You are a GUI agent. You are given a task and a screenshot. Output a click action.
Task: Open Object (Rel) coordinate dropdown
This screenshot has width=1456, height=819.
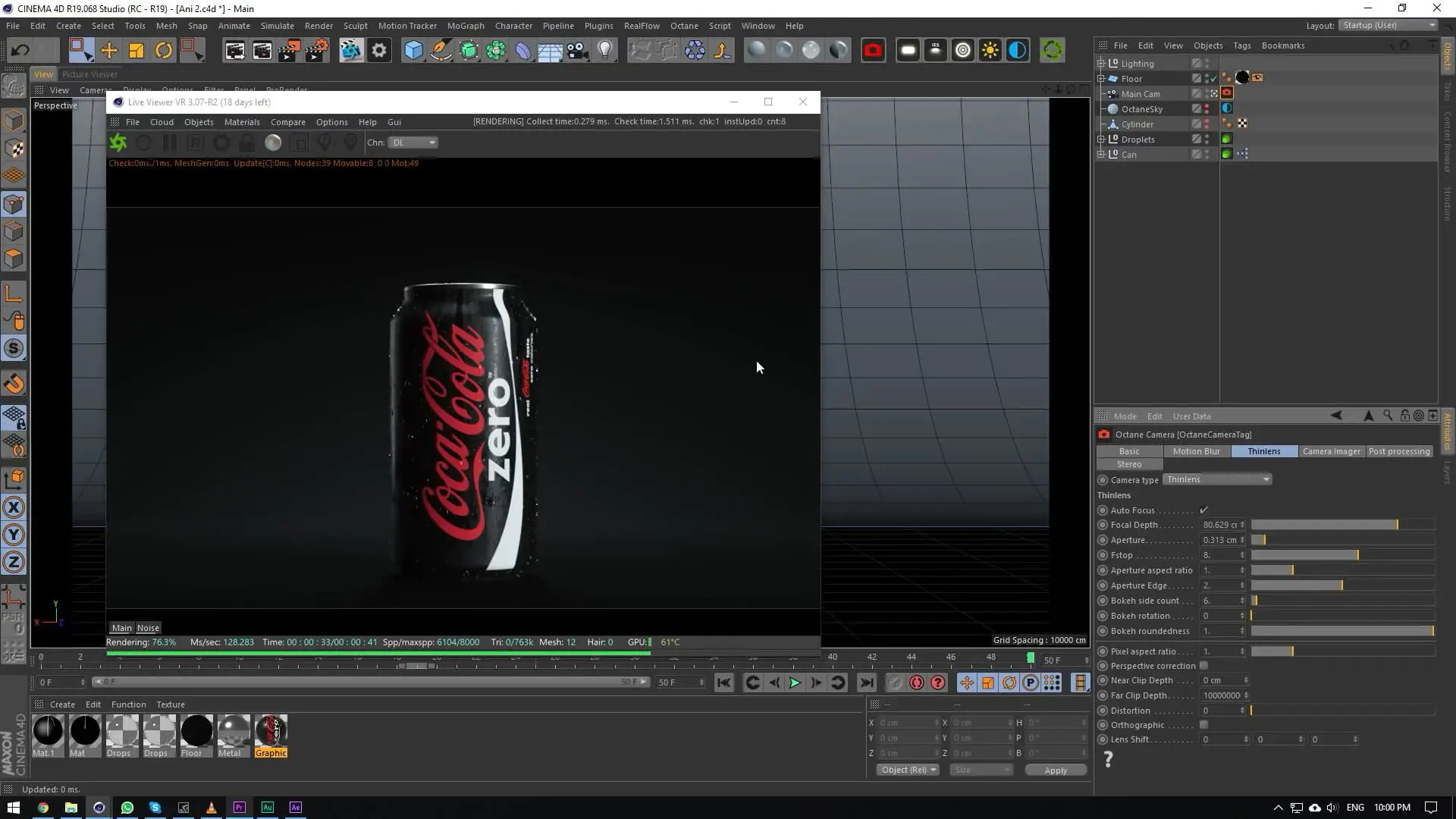pos(908,770)
